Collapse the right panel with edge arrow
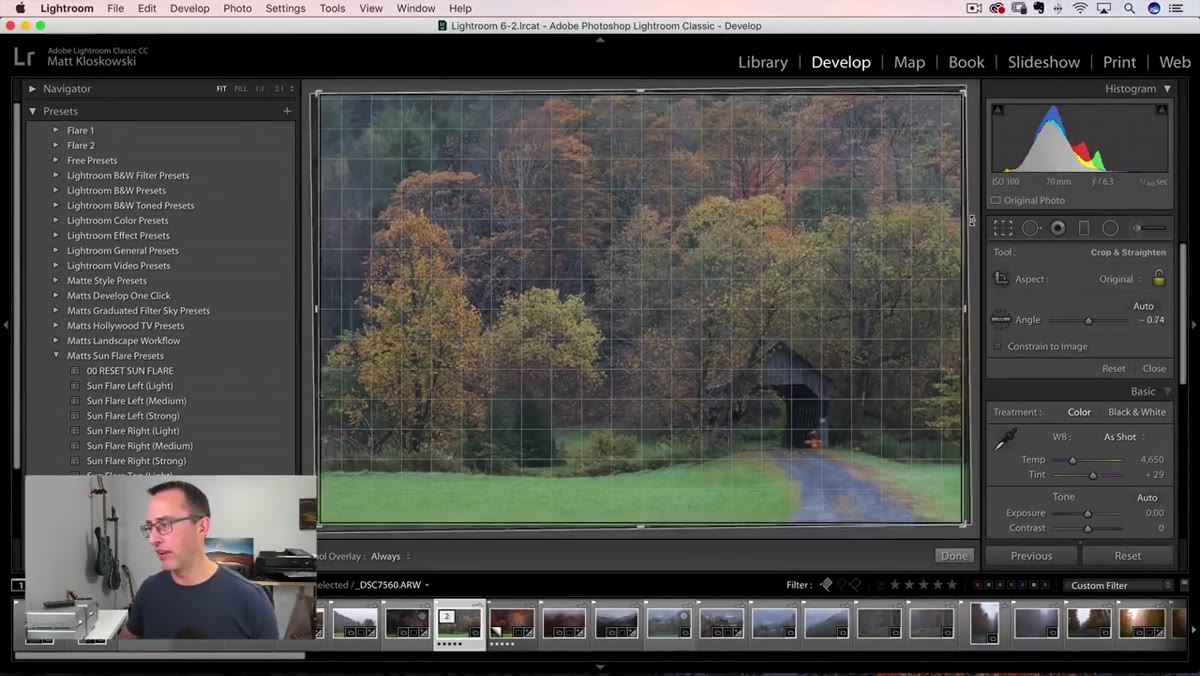Viewport: 1200px width, 676px height. pos(1194,324)
